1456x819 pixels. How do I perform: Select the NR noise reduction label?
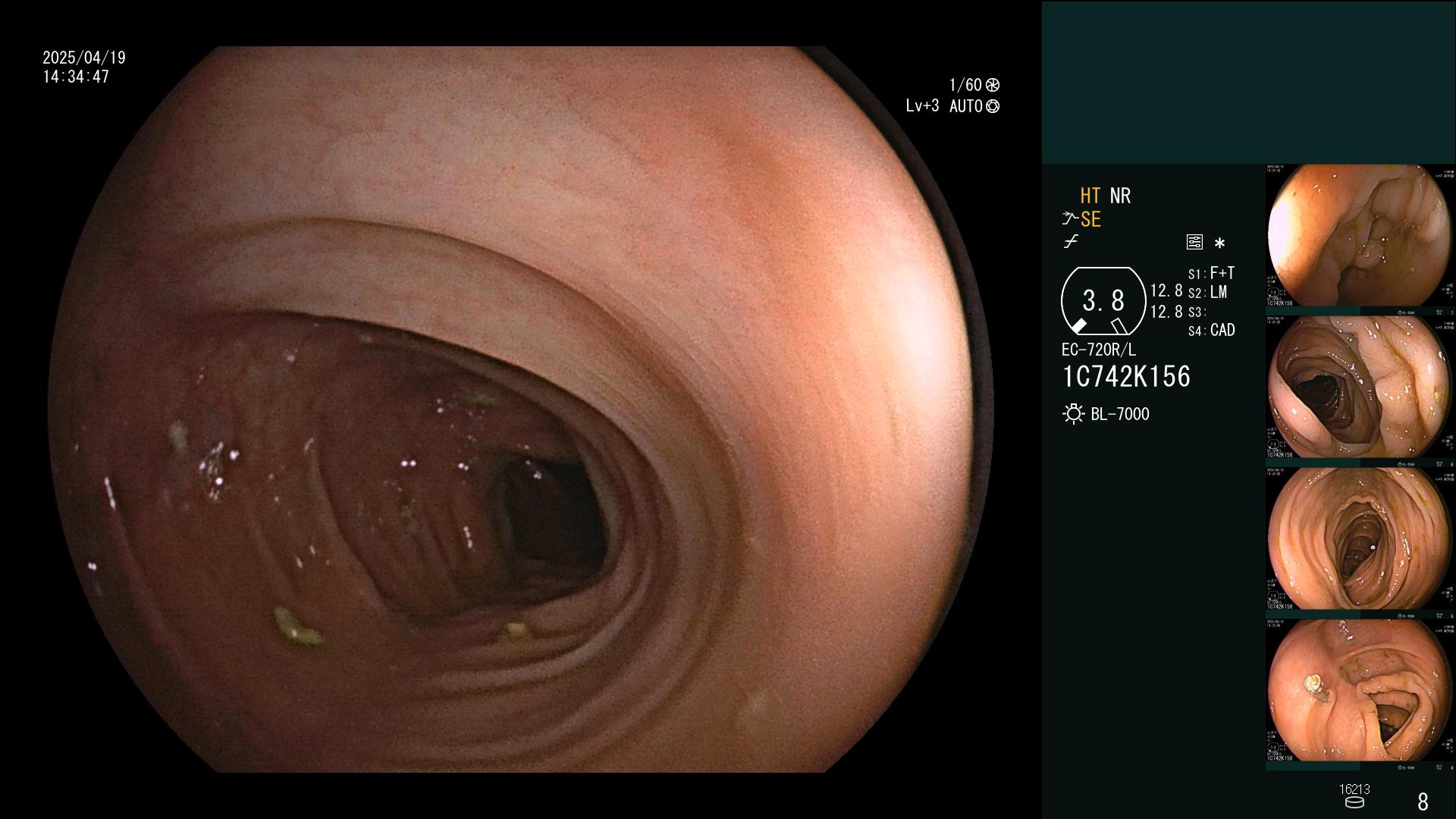[x=1120, y=196]
